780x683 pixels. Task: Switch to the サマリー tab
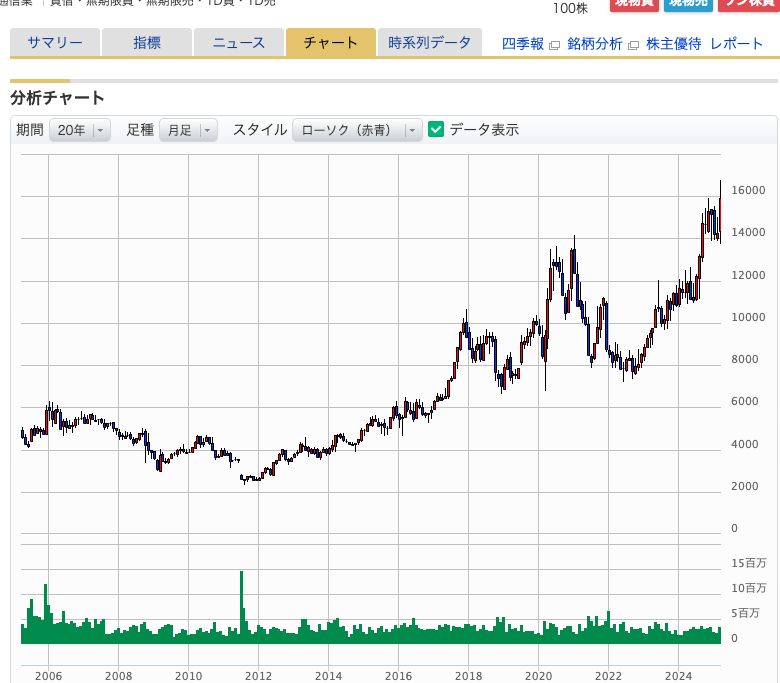pos(55,42)
